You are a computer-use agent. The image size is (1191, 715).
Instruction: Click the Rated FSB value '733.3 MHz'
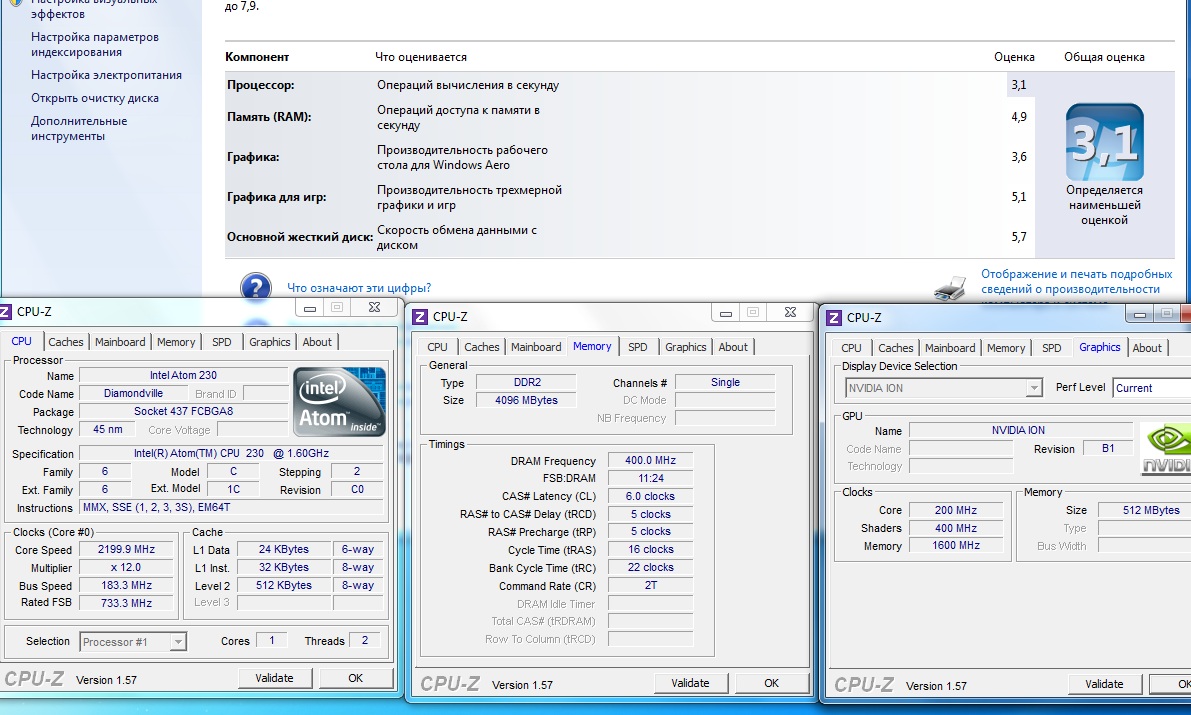[126, 603]
